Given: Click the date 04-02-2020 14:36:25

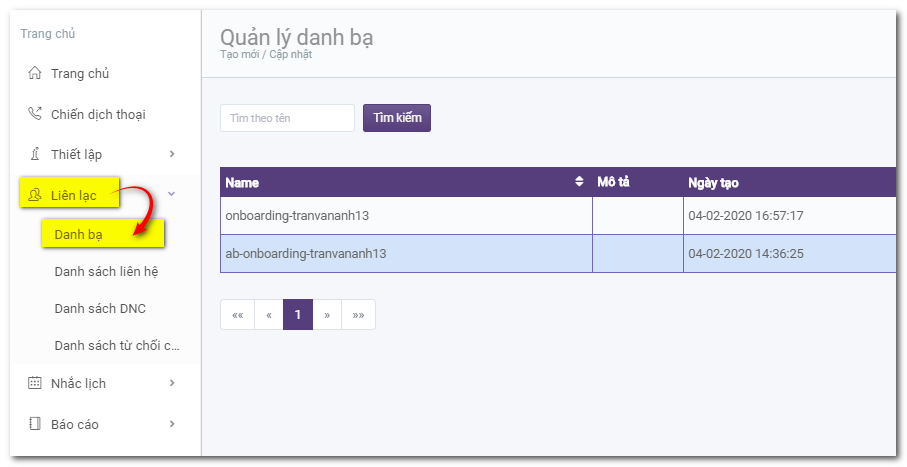Looking at the screenshot, I should click(x=746, y=253).
